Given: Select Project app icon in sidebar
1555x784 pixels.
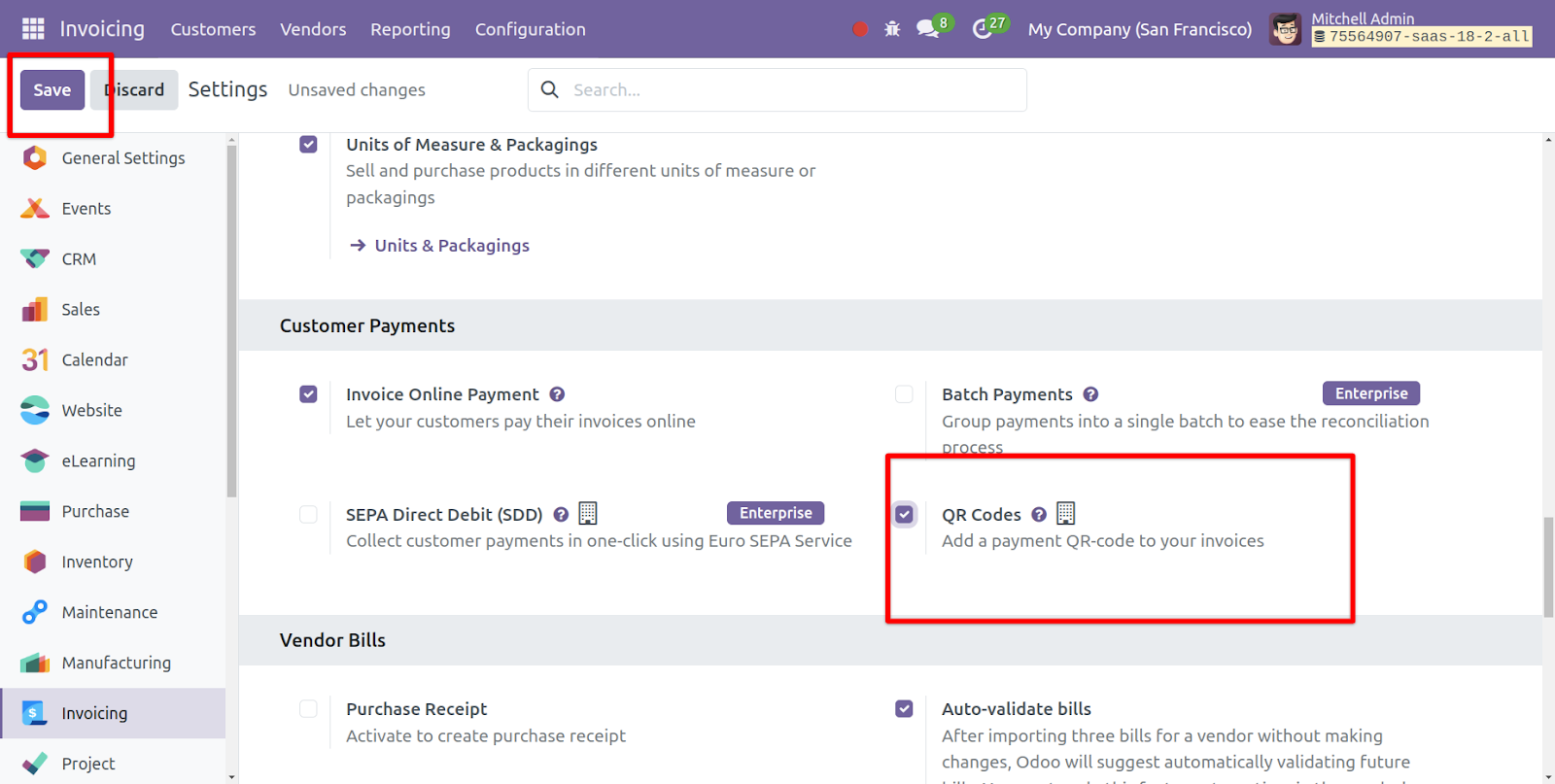Looking at the screenshot, I should pyautogui.click(x=35, y=764).
